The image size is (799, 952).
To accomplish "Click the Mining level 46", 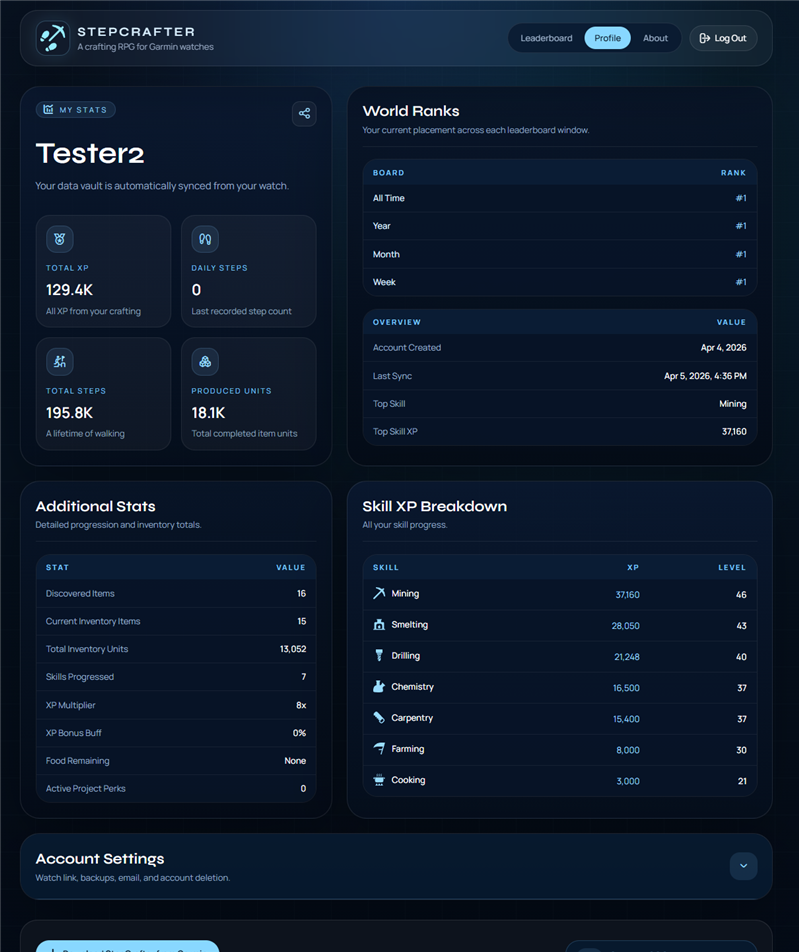I will click(x=741, y=594).
